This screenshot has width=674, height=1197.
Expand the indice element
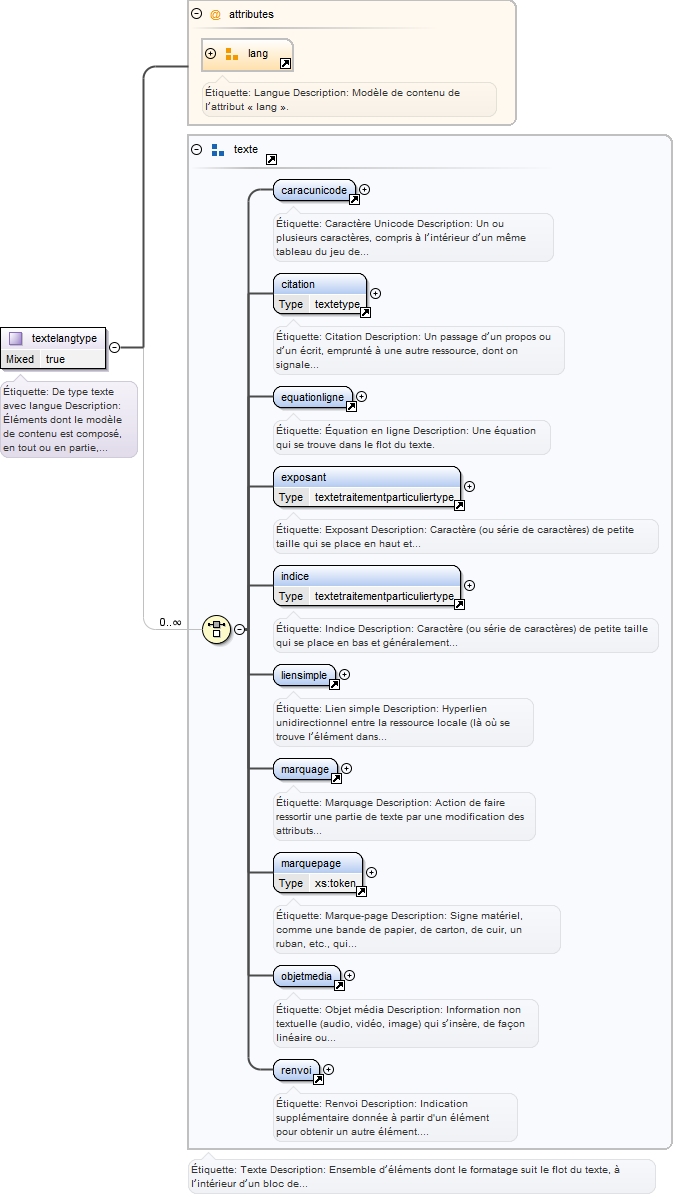[x=469, y=586]
